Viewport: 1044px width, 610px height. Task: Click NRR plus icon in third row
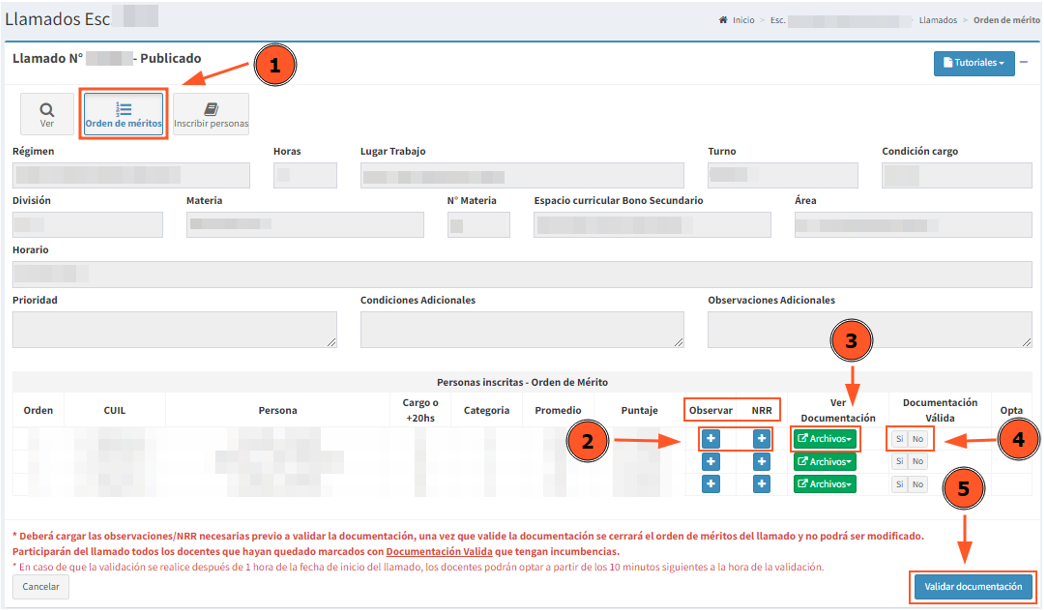761,484
